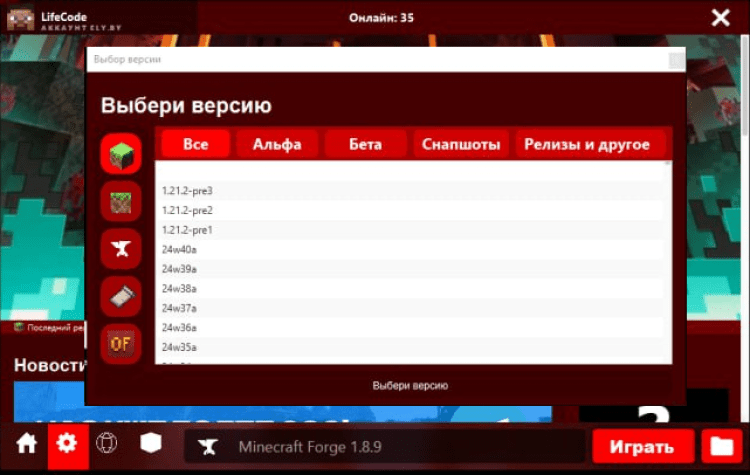750x475 pixels.
Task: Select the OptiFine OF icon
Action: point(120,343)
